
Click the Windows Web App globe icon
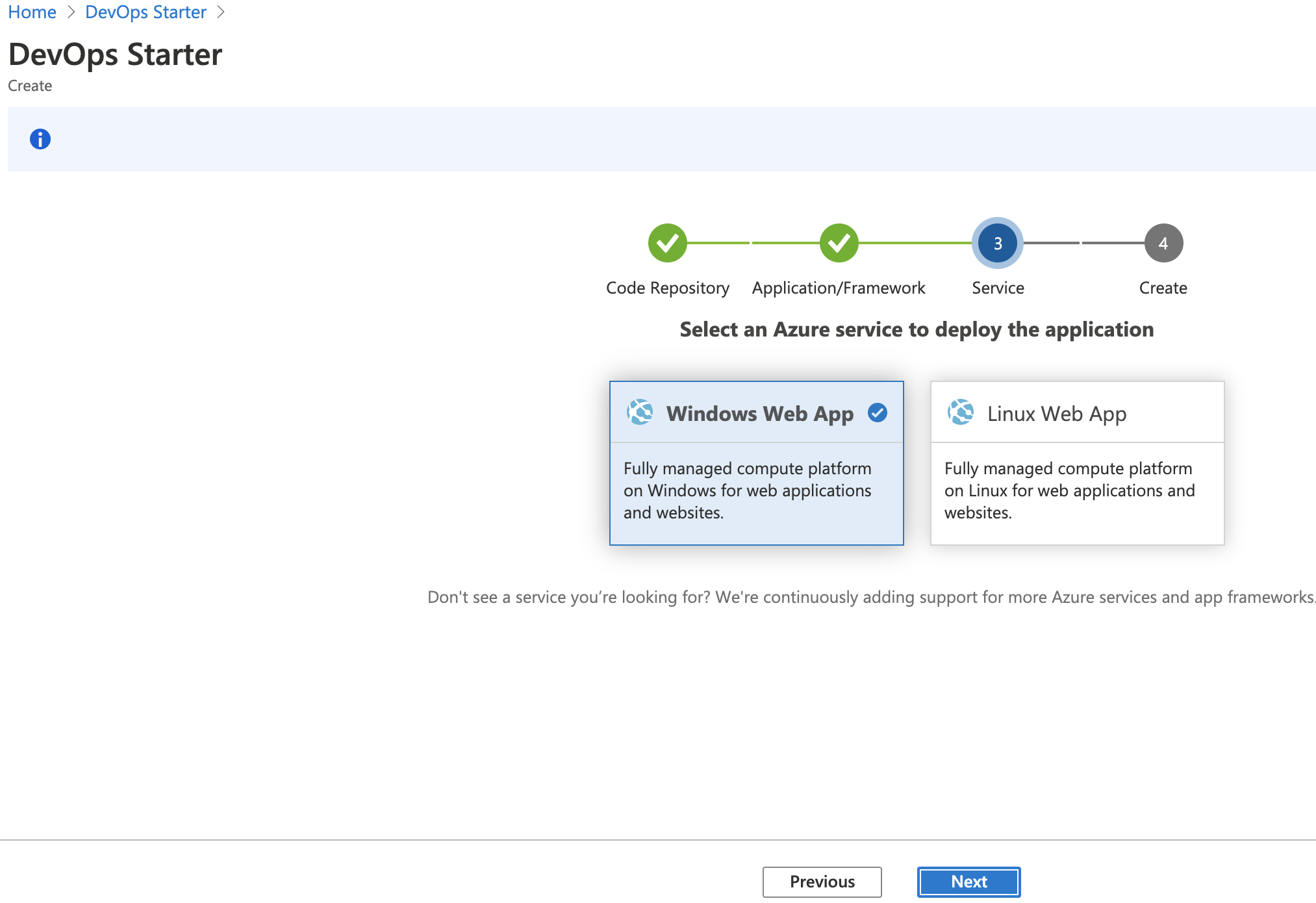(x=640, y=412)
